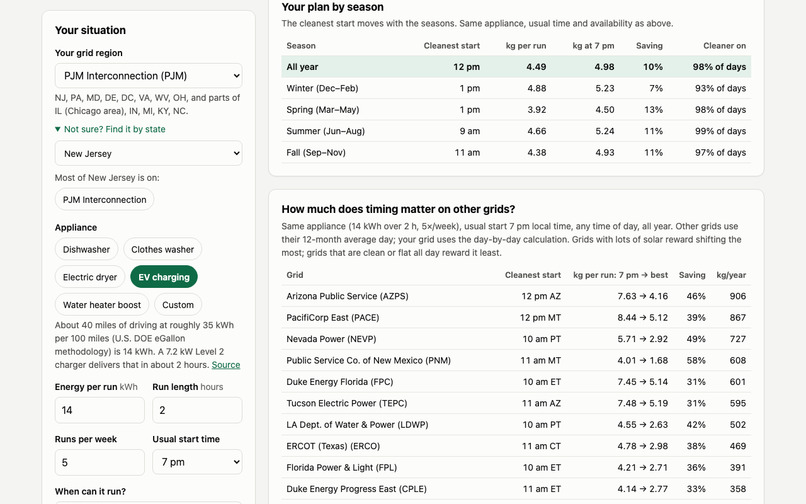Open the Usual start time dropdown
The width and height of the screenshot is (806, 504).
point(197,462)
